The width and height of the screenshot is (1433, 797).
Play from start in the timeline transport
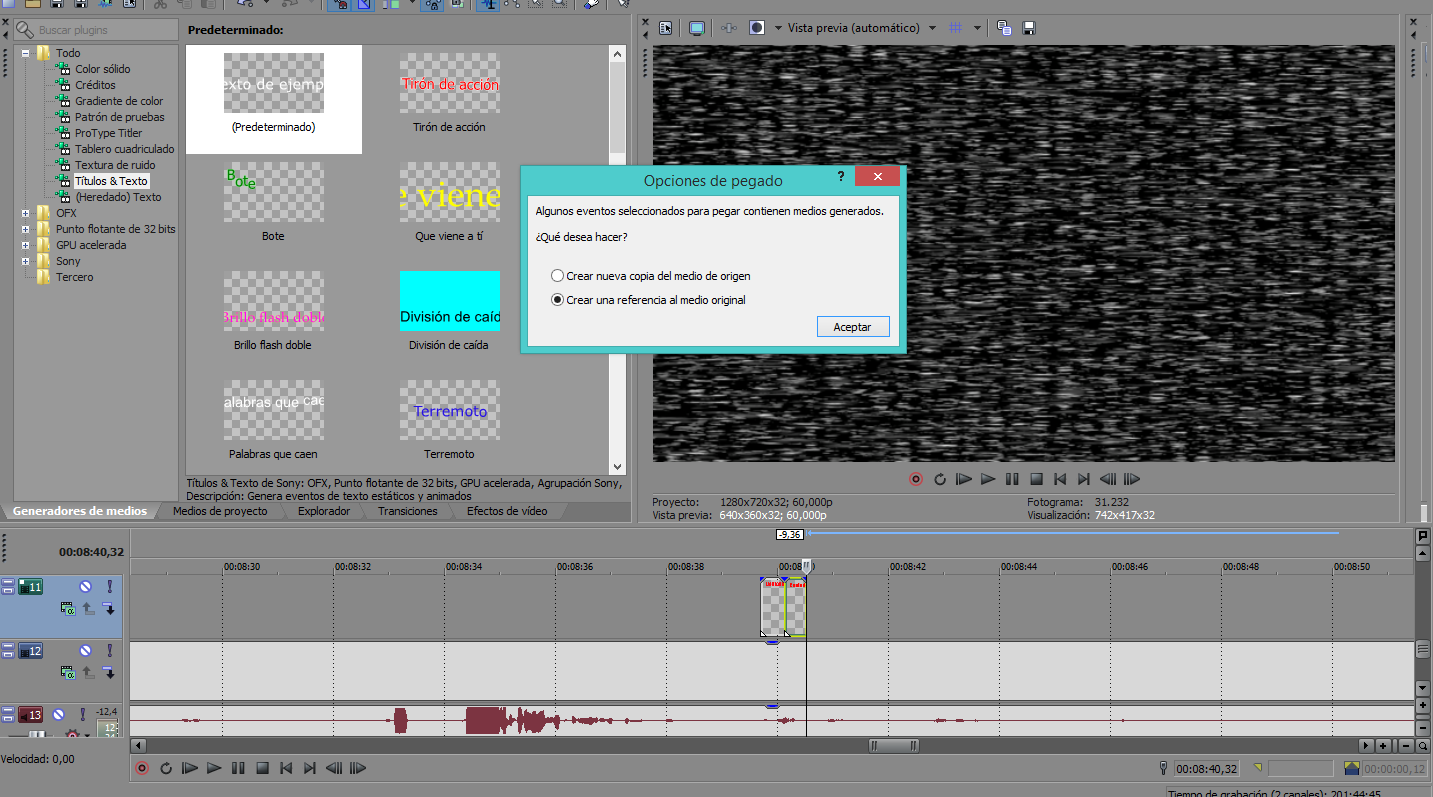pos(190,768)
